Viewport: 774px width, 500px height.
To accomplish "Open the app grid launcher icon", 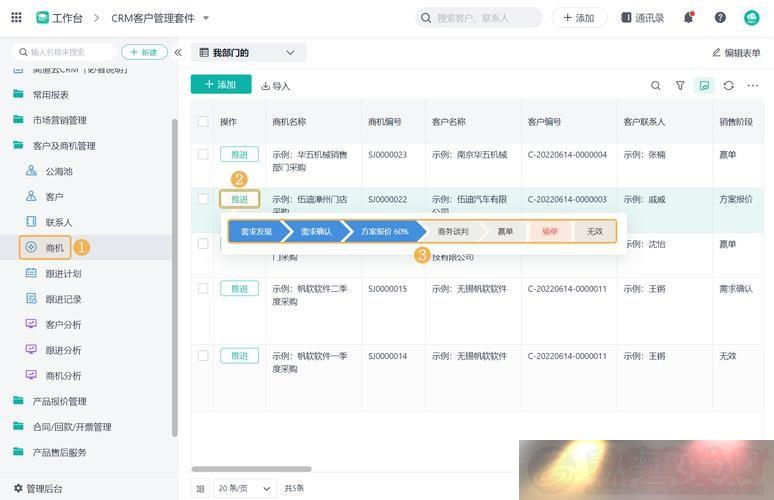I will point(16,18).
